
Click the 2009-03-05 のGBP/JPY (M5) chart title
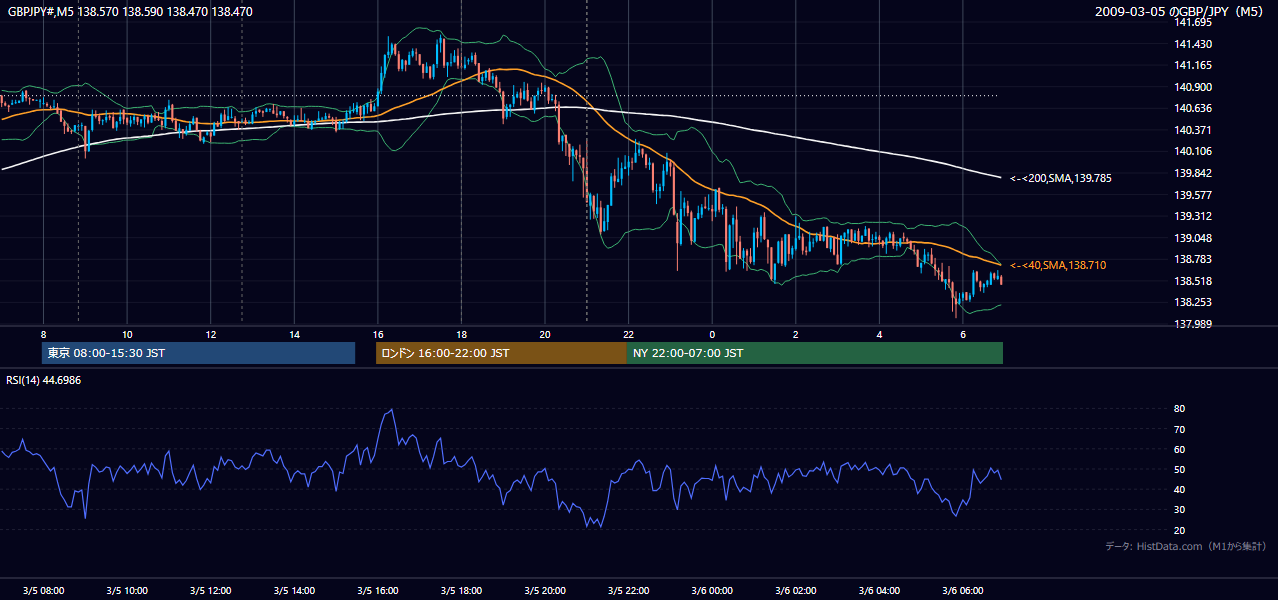point(1181,12)
